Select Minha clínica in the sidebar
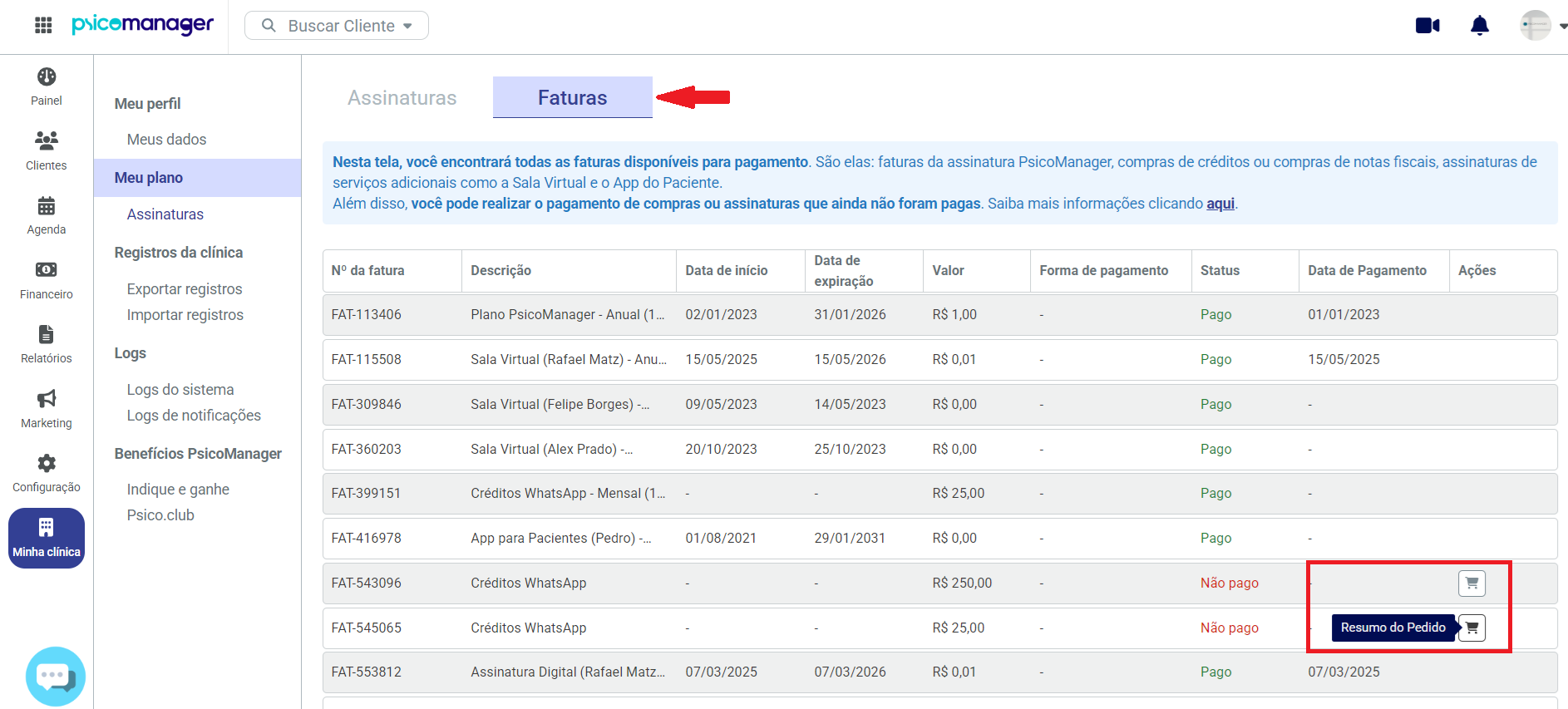This screenshot has height=709, width=1568. (47, 538)
